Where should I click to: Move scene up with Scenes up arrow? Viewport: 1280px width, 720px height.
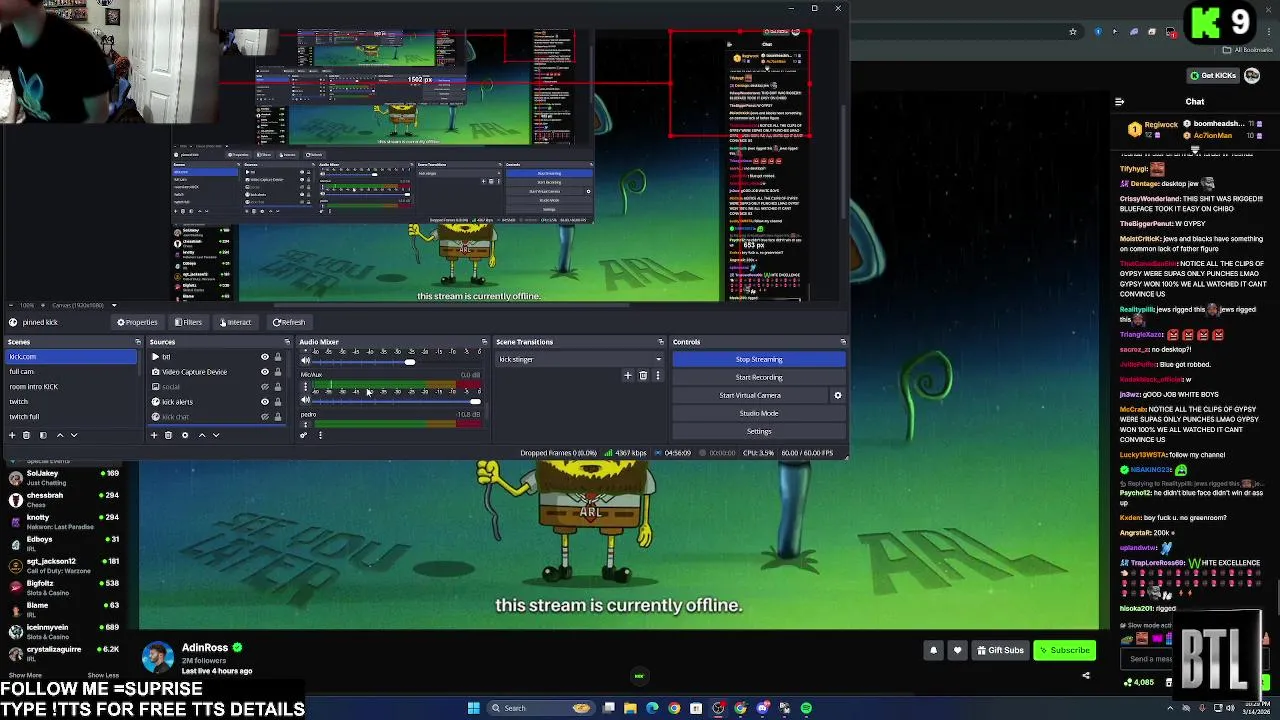coord(60,435)
